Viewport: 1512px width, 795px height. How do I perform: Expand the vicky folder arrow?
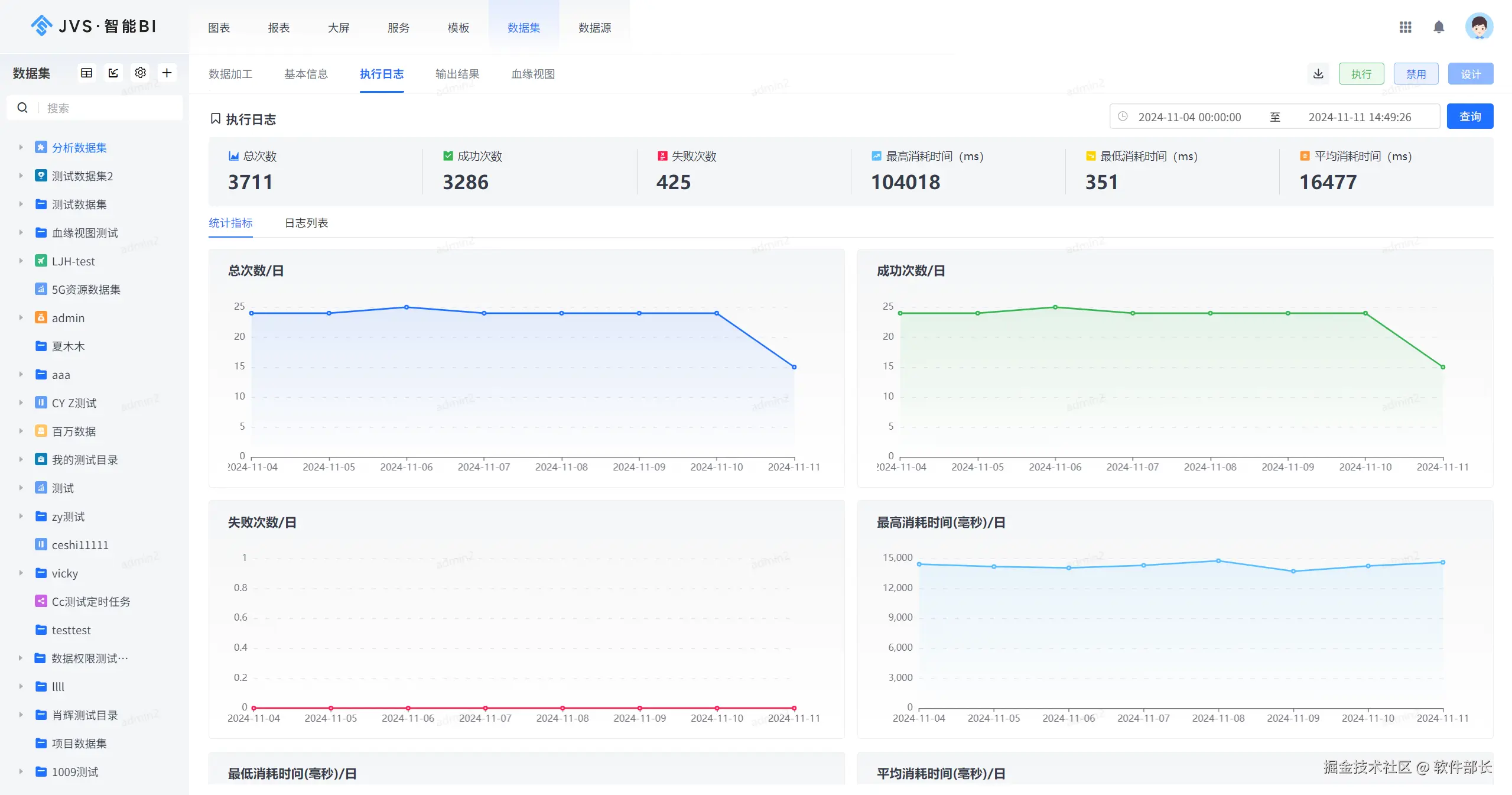click(x=21, y=573)
